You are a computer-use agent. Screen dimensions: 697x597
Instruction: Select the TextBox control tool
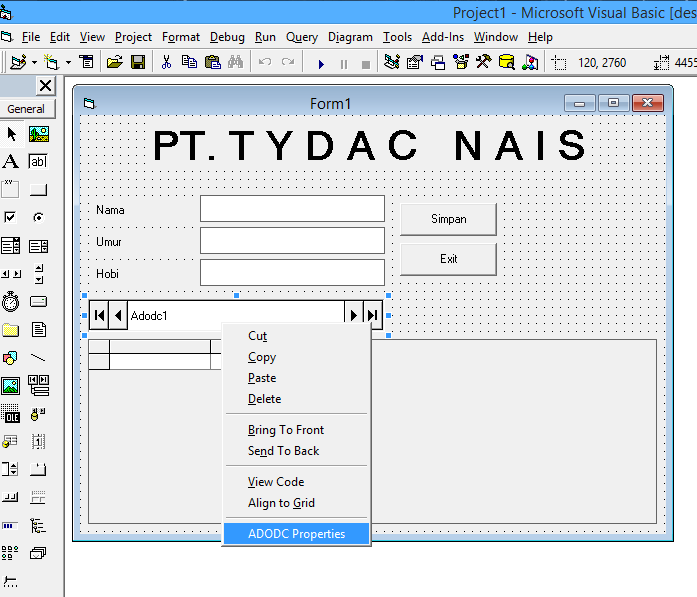[x=38, y=161]
